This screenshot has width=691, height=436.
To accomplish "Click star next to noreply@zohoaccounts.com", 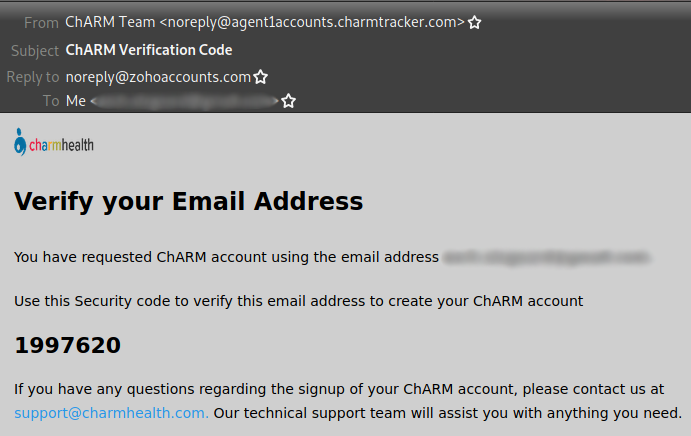I will [x=261, y=77].
